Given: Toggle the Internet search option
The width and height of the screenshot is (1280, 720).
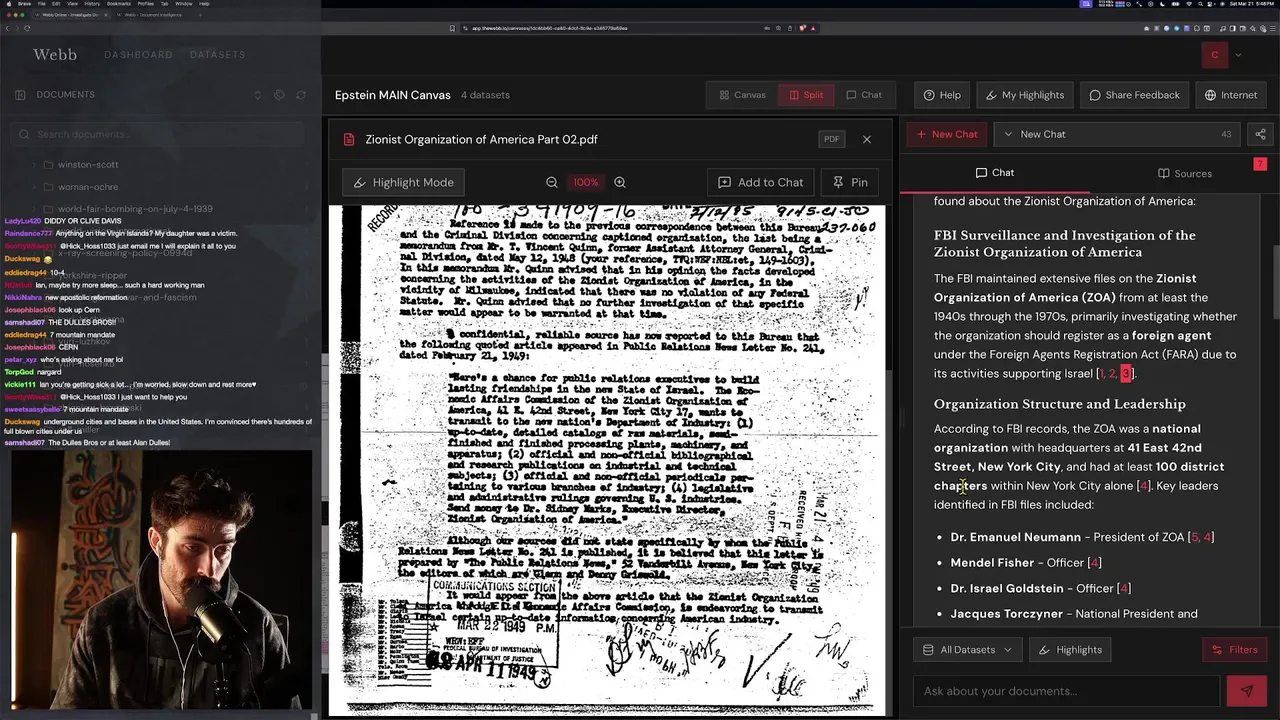Looking at the screenshot, I should click(1231, 95).
